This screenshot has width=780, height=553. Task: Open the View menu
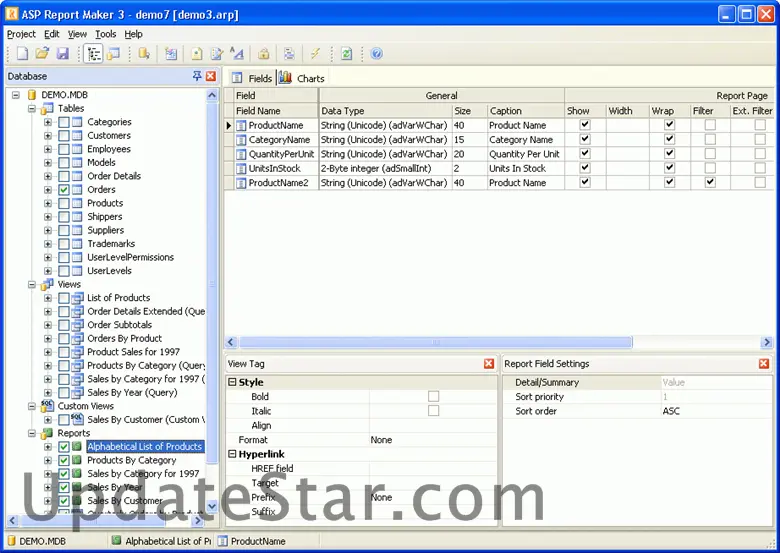tap(77, 34)
